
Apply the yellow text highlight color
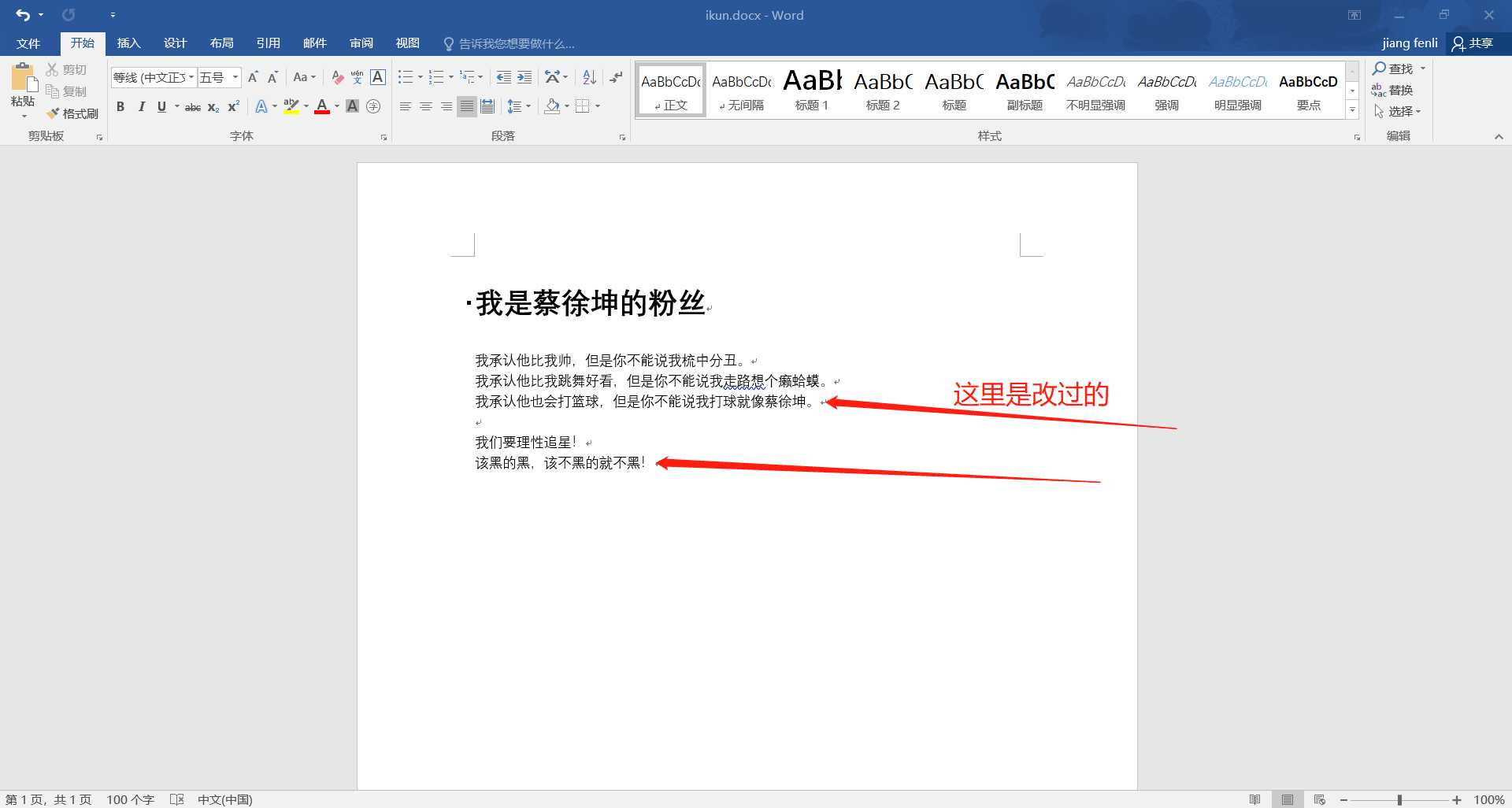(x=291, y=106)
